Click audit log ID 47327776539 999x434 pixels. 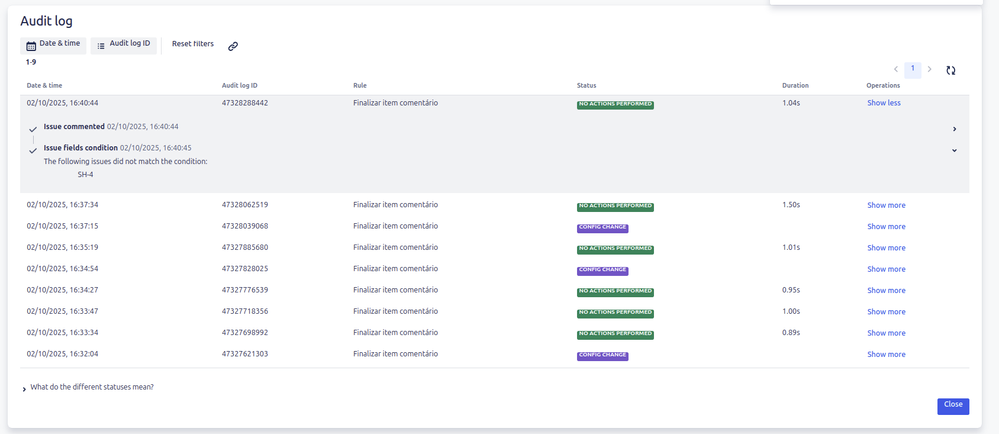click(x=245, y=290)
